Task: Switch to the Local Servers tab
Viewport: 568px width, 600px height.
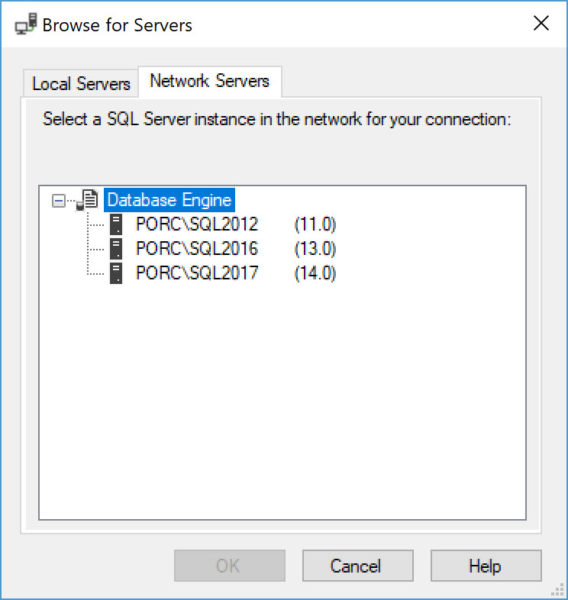Action: [x=81, y=83]
